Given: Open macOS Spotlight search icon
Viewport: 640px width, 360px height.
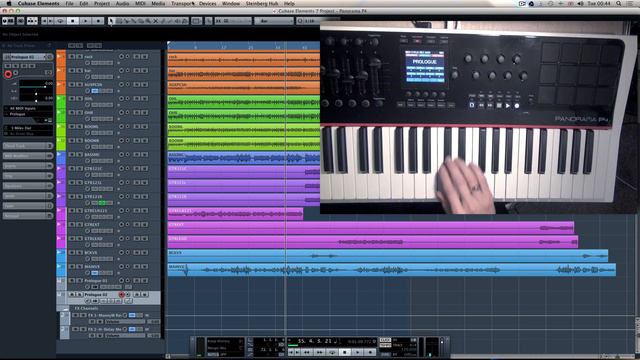Looking at the screenshot, I should tap(619, 3).
